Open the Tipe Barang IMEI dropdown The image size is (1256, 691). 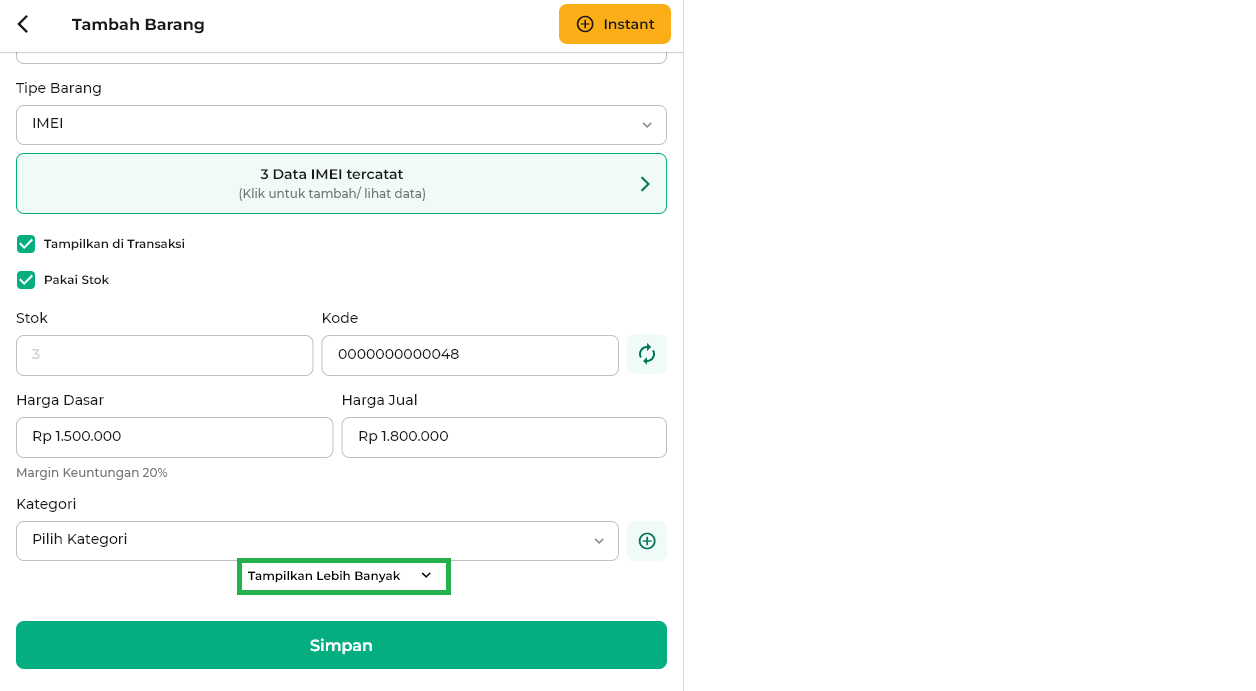[x=341, y=125]
